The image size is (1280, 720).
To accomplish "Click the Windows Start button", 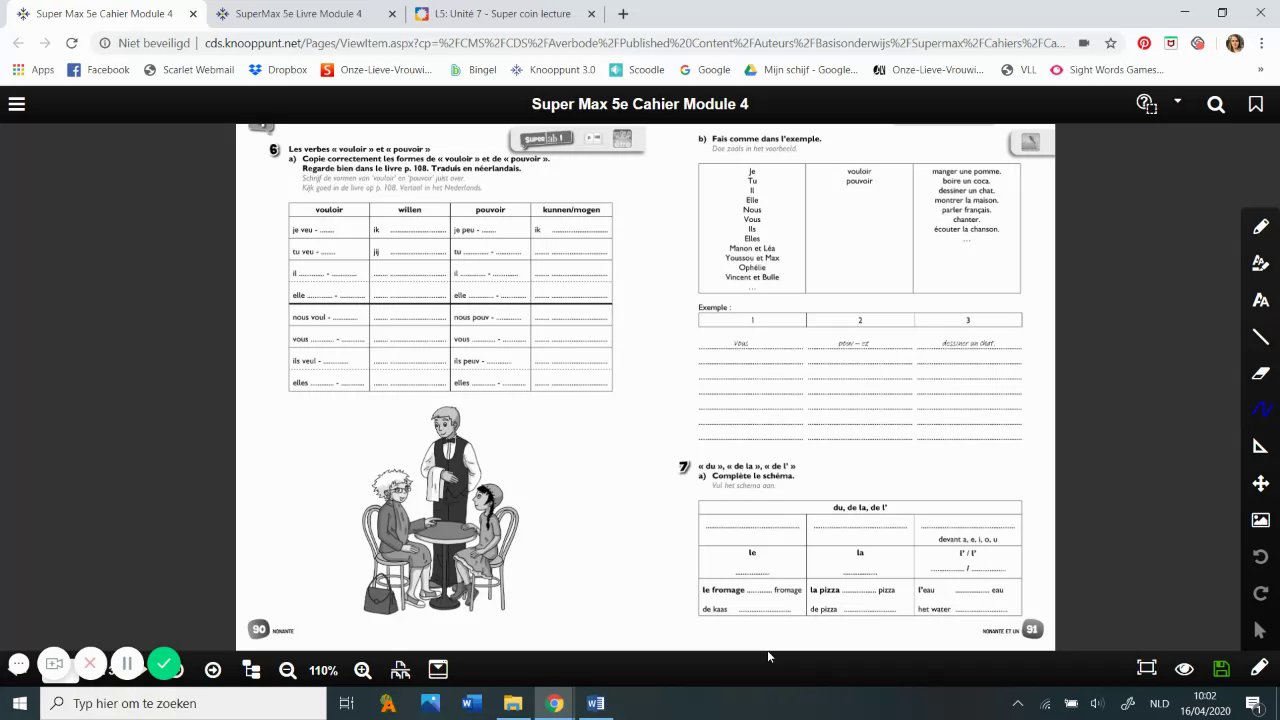I will click(x=20, y=703).
